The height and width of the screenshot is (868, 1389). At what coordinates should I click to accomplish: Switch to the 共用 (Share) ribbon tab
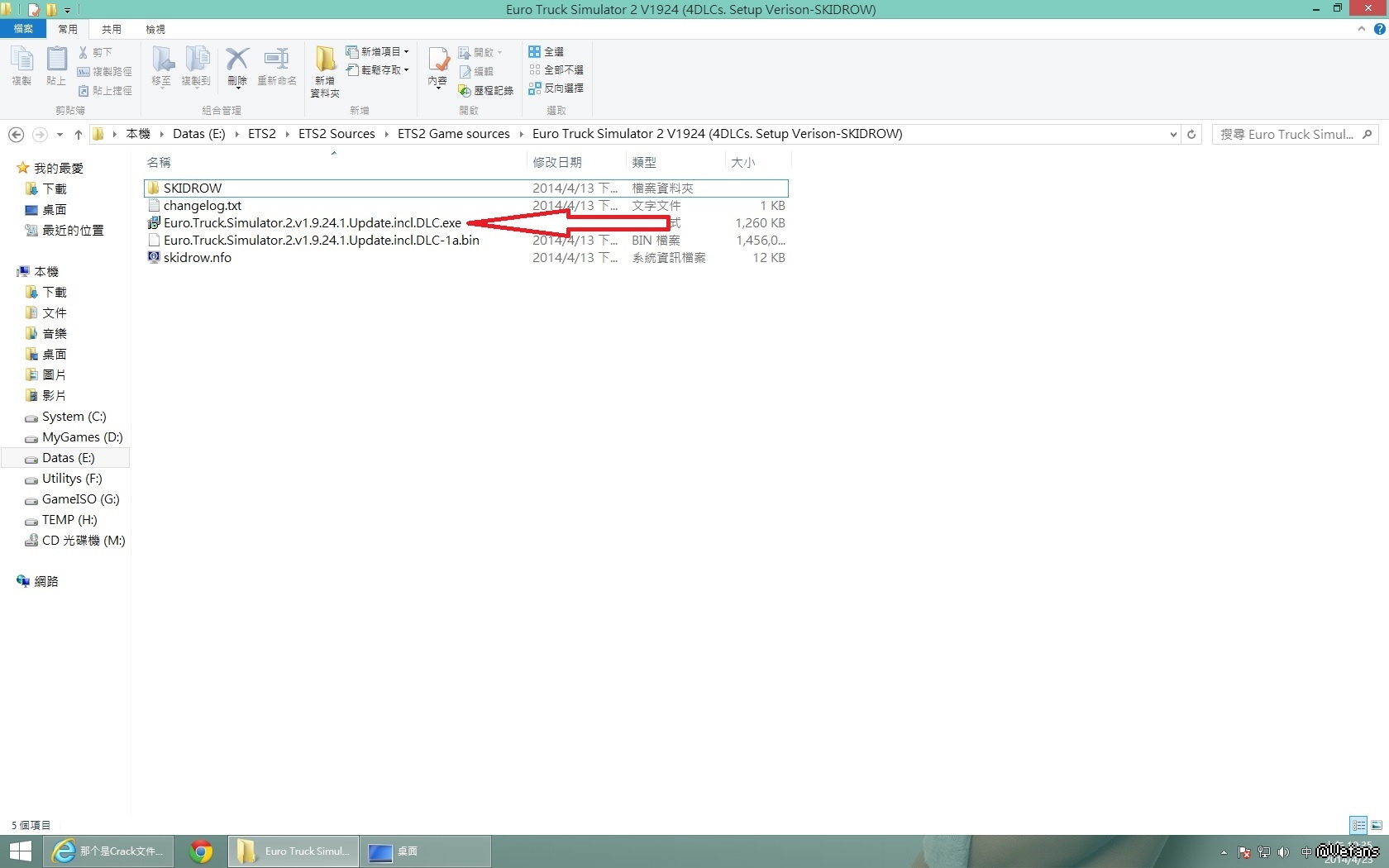pos(112,29)
